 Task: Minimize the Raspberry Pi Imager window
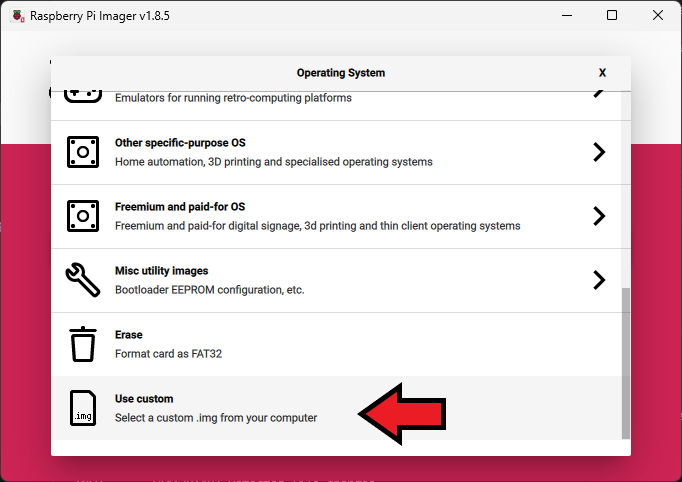tap(566, 16)
